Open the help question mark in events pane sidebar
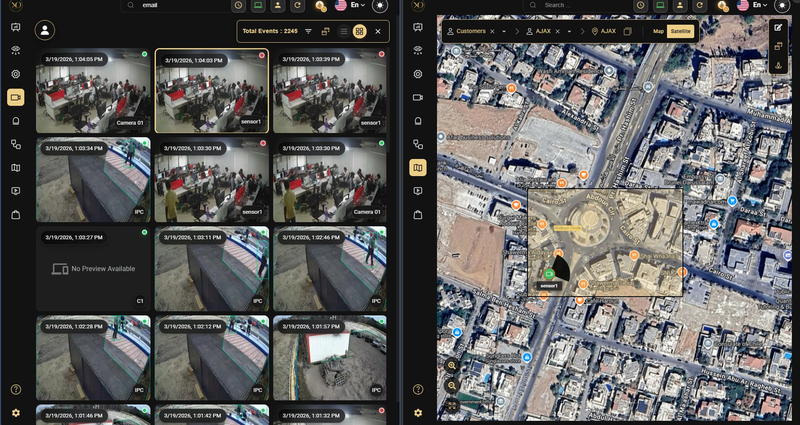Viewport: 800px width, 425px height. click(16, 389)
